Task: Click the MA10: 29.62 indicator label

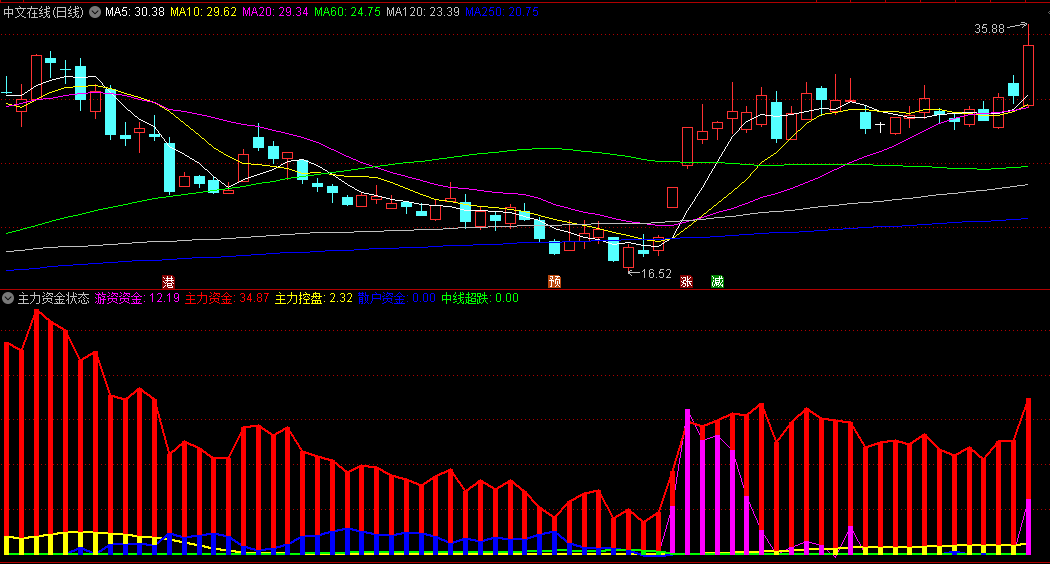Action: (203, 12)
